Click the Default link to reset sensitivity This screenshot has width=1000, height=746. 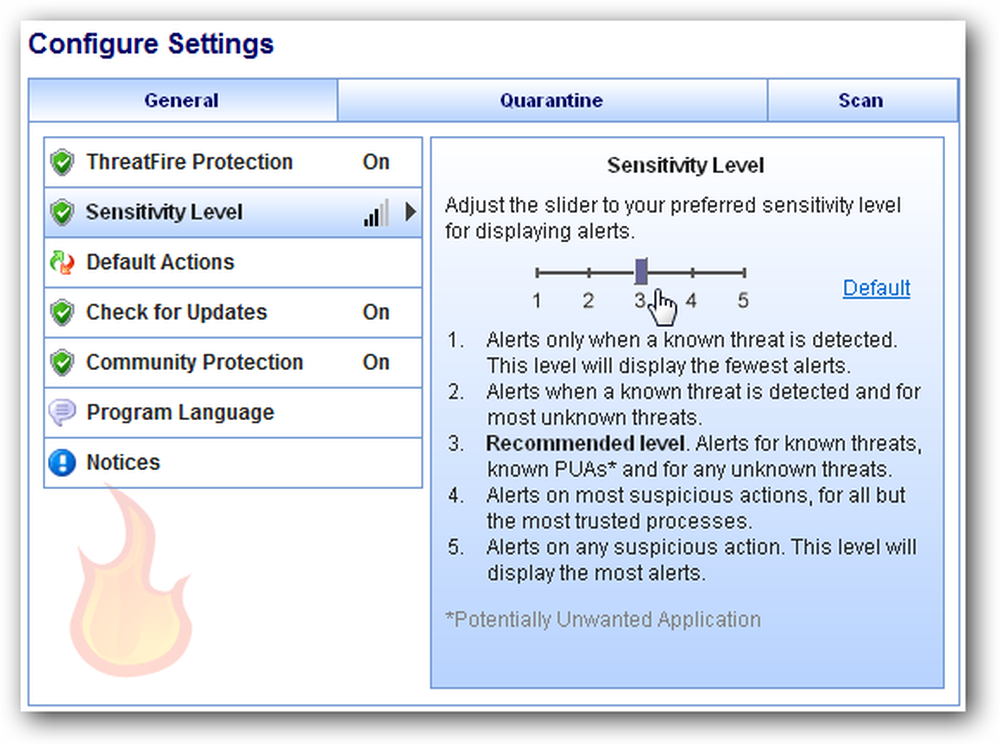[x=876, y=288]
